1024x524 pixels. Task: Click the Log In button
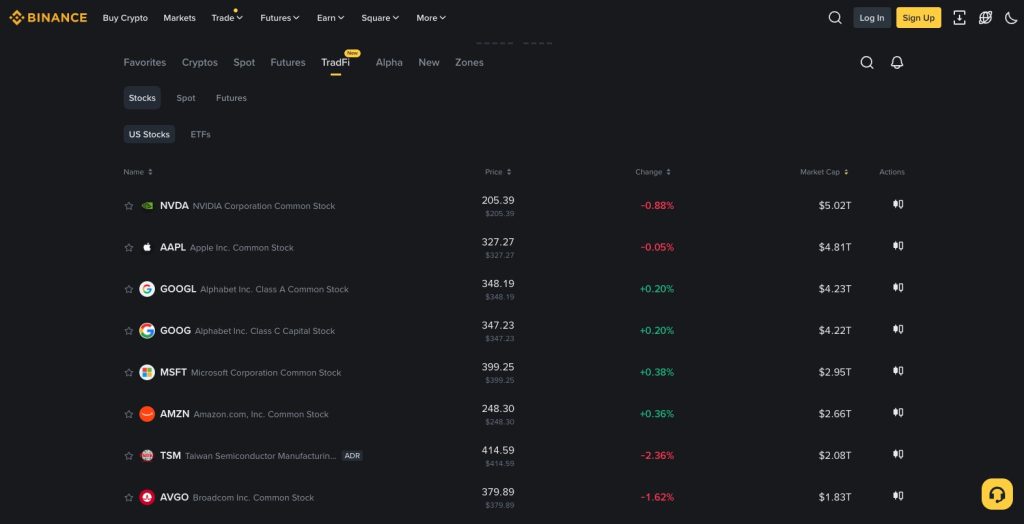click(x=872, y=18)
